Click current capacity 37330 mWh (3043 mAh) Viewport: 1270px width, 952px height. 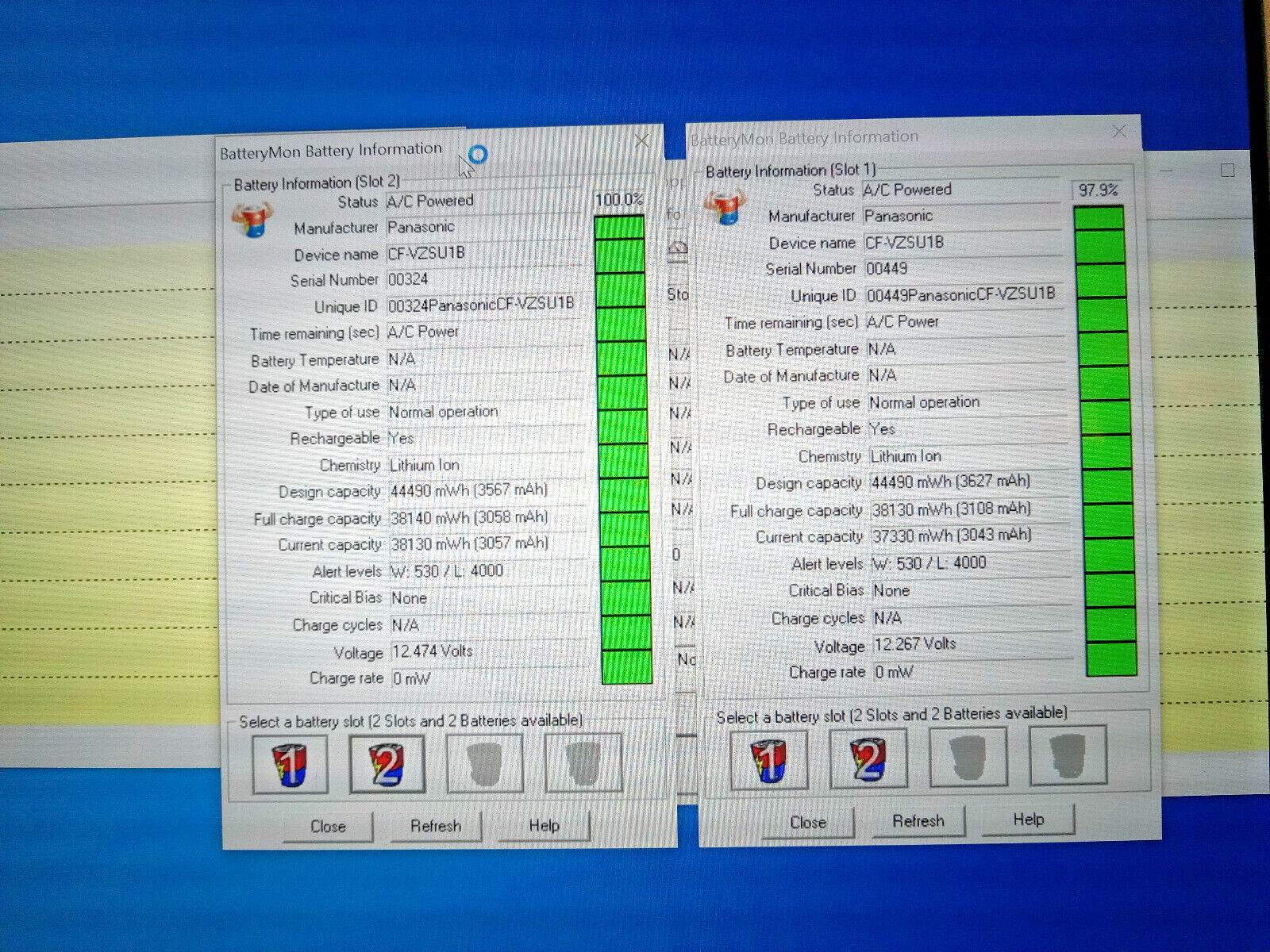[x=970, y=535]
